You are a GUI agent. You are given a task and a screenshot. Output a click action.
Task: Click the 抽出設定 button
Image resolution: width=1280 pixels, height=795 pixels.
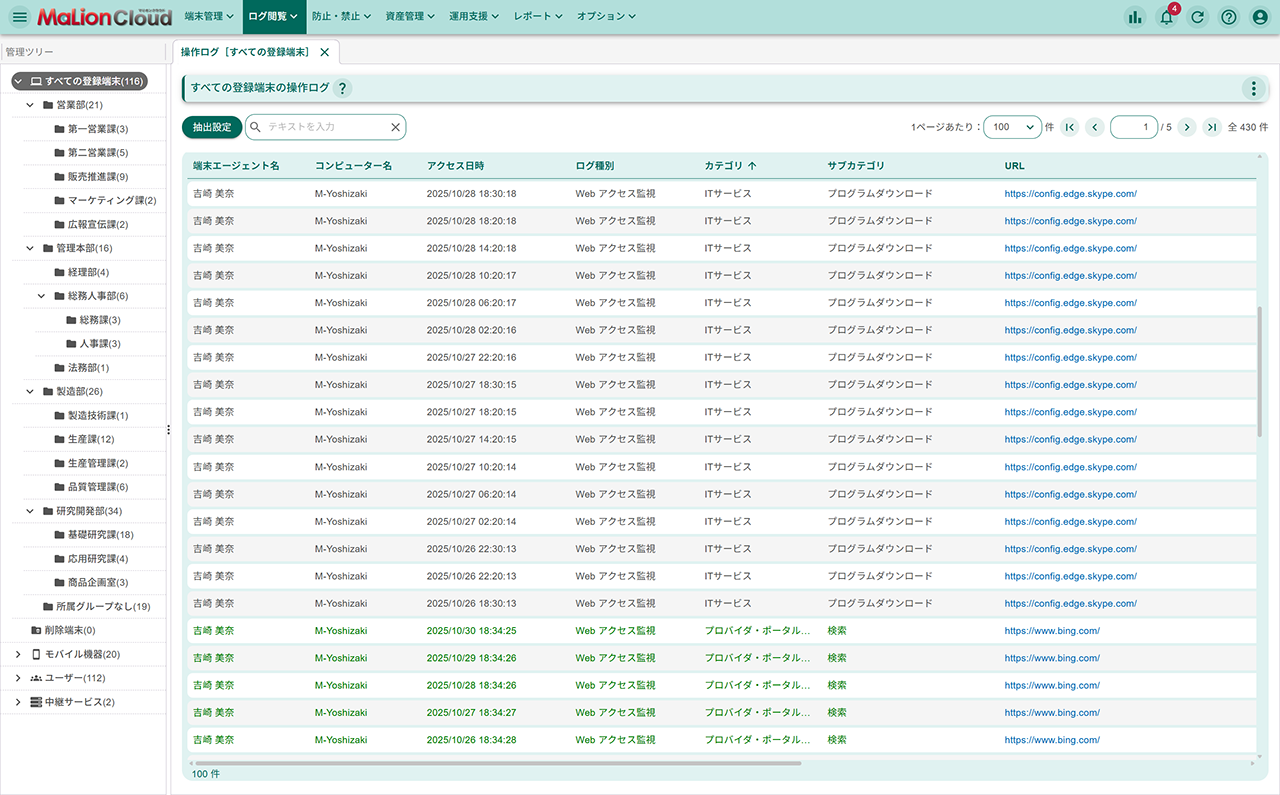coord(212,127)
